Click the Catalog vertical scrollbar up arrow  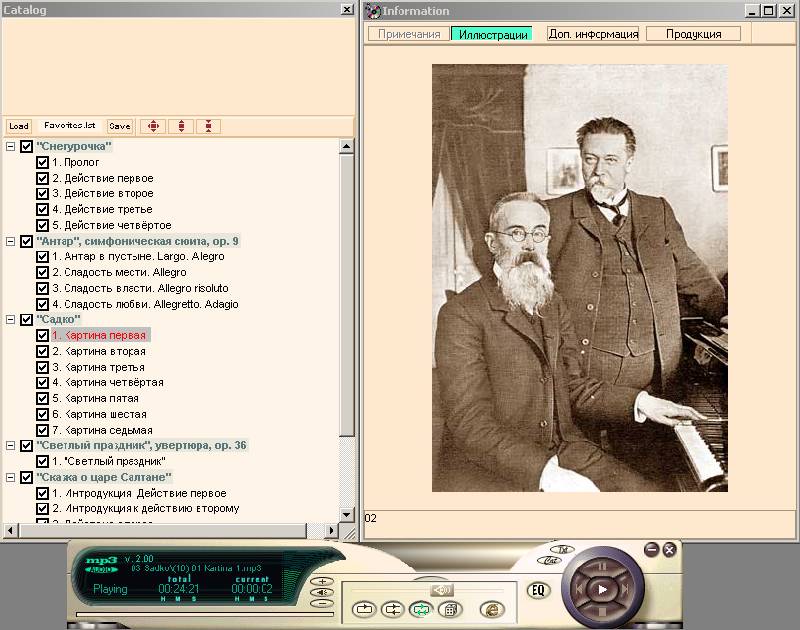346,146
